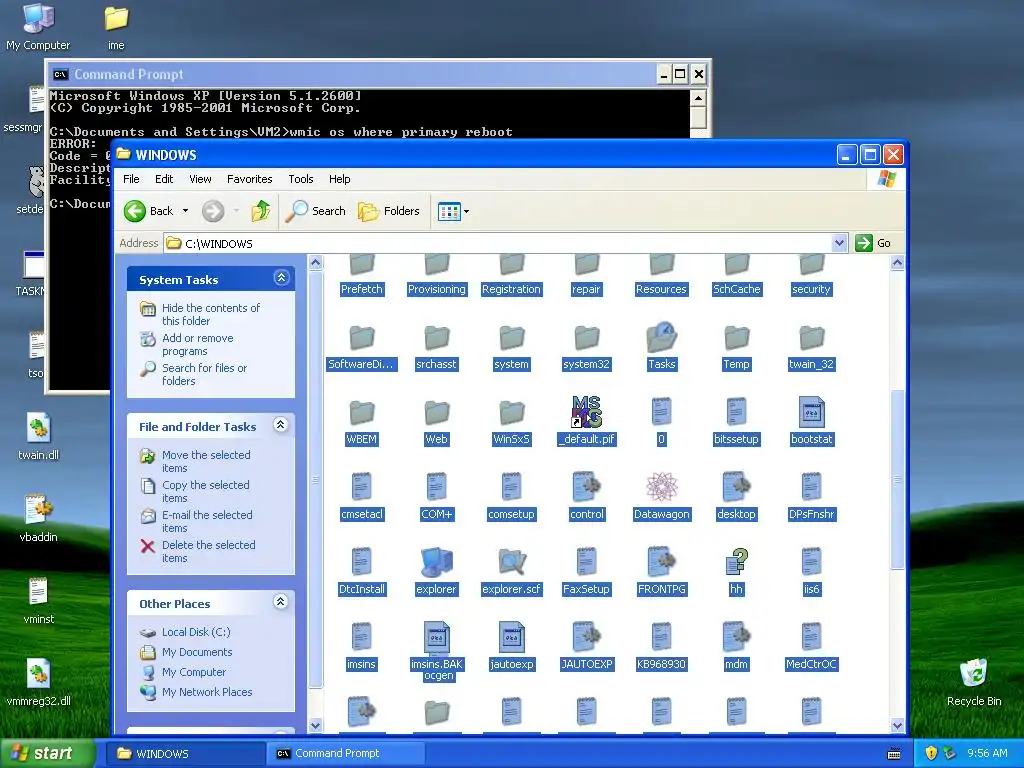Select the FRONTPG configuration file
The width and height of the screenshot is (1024, 768).
tap(662, 562)
